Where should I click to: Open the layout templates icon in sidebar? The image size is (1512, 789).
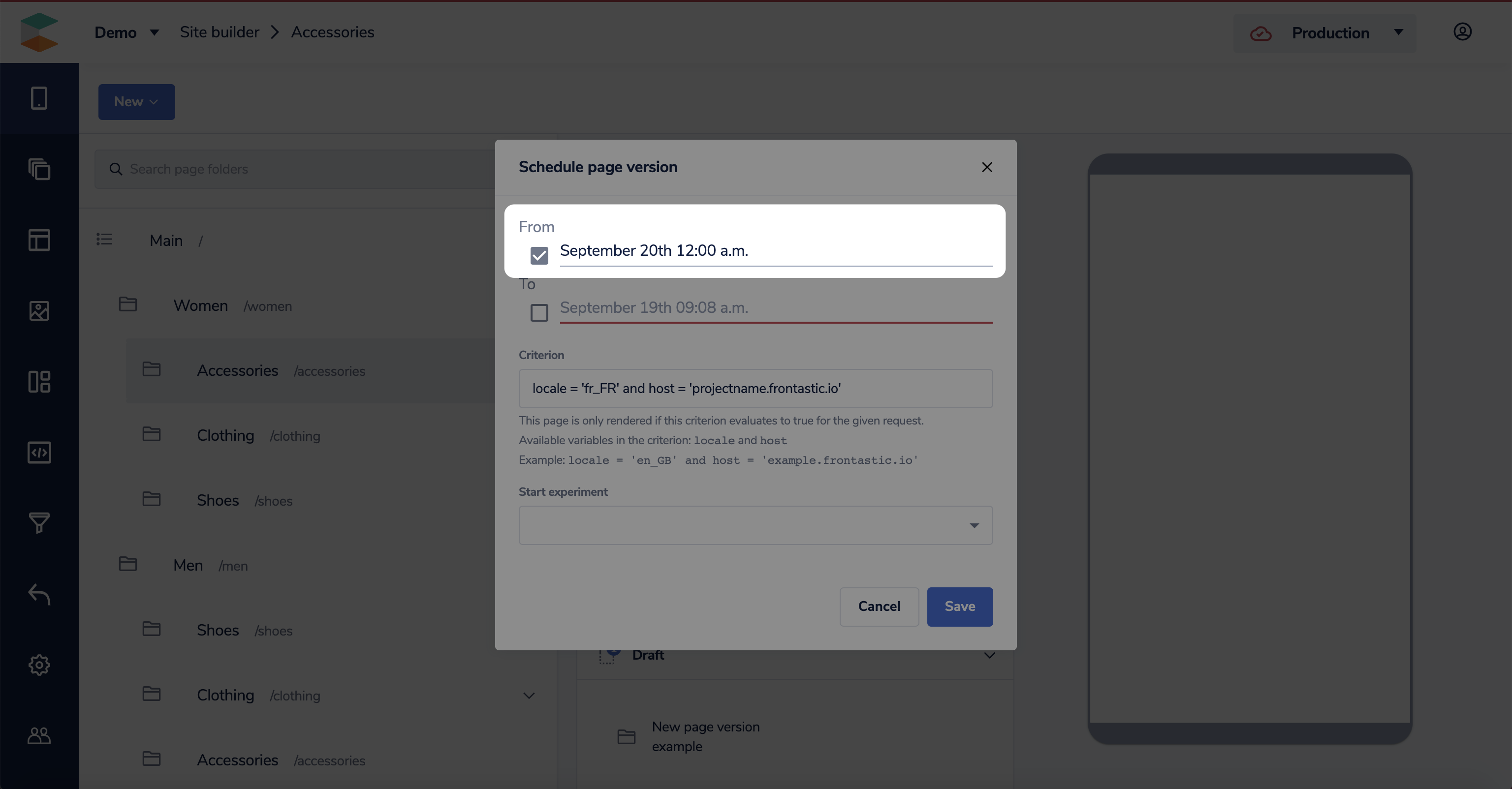click(39, 240)
